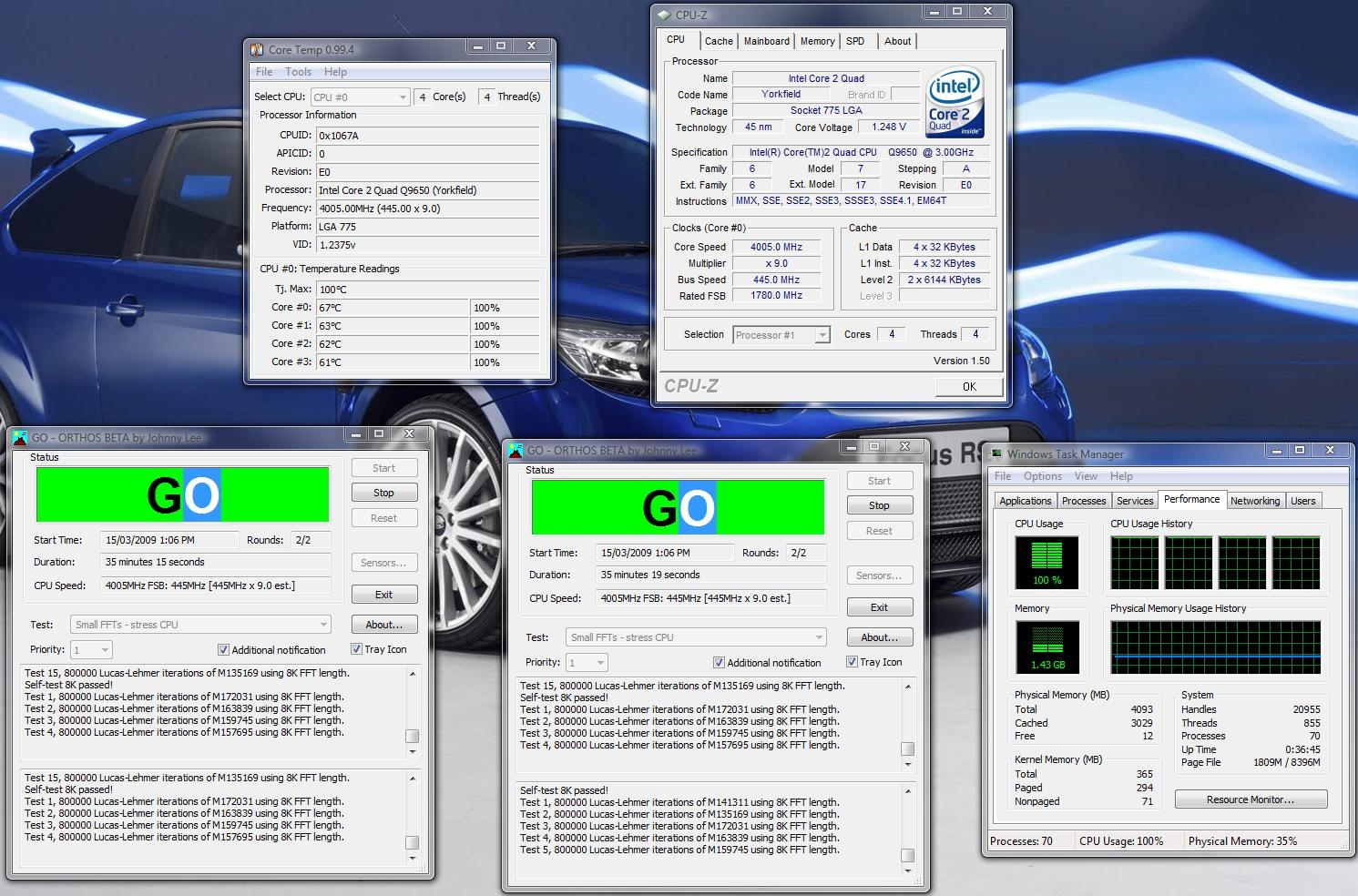
Task: Click About... in the right ORTHOS window
Action: [879, 637]
